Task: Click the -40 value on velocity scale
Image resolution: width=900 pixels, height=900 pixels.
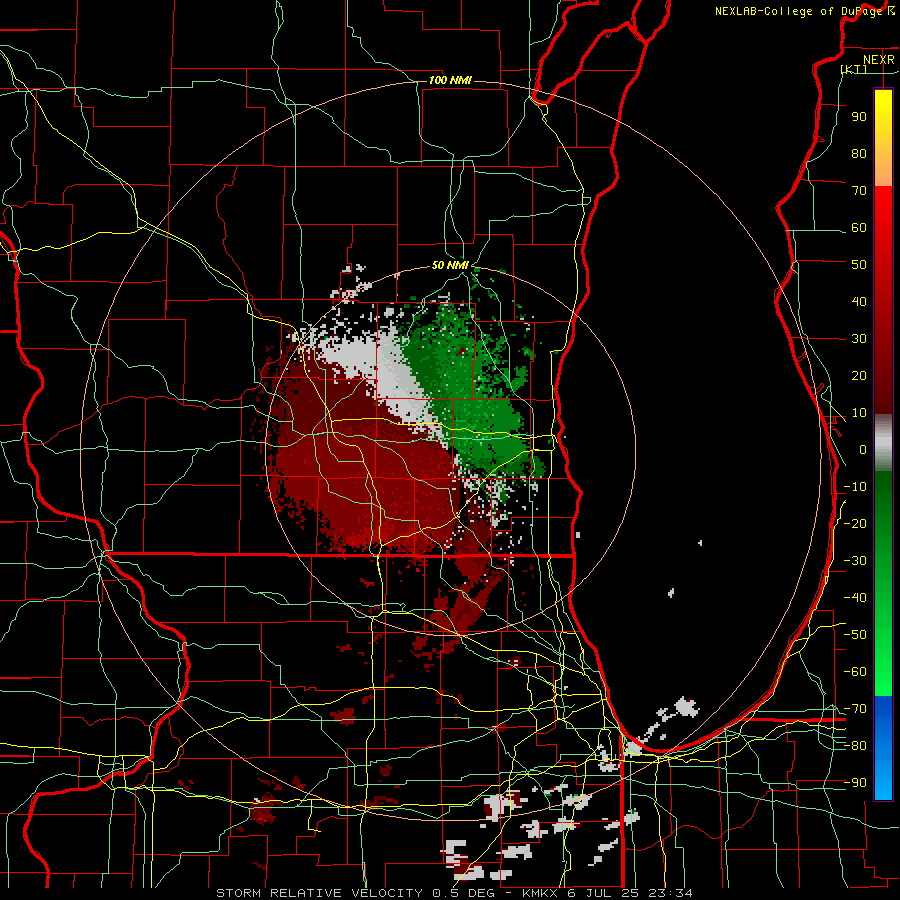Action: pos(855,598)
